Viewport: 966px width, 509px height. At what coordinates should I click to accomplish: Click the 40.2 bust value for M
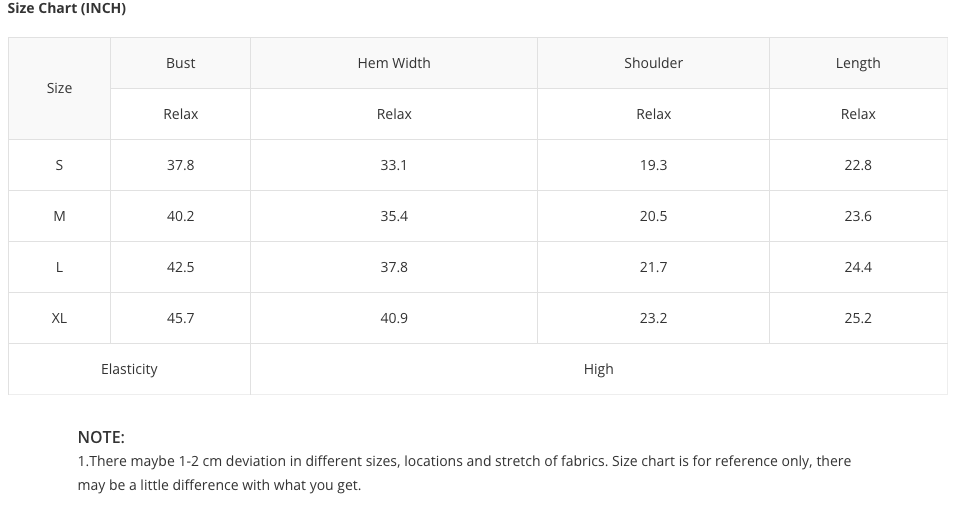pyautogui.click(x=180, y=216)
